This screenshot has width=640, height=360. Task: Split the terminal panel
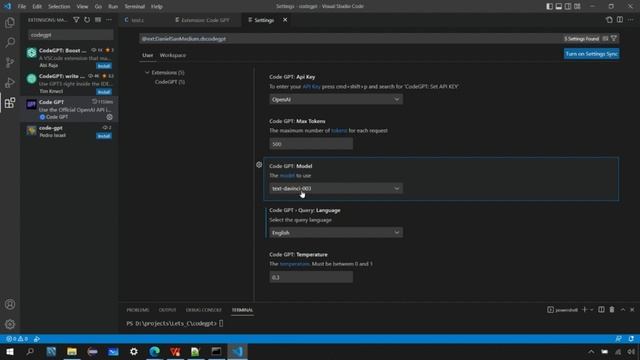(x=601, y=310)
